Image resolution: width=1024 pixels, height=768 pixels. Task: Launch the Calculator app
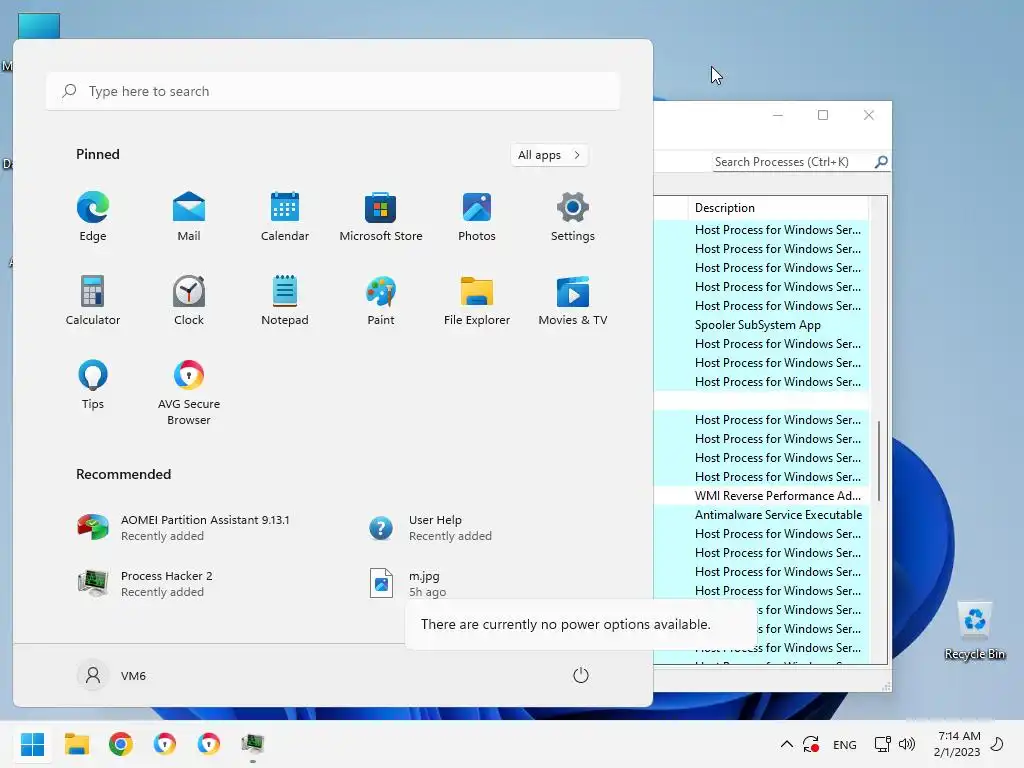[x=93, y=300]
